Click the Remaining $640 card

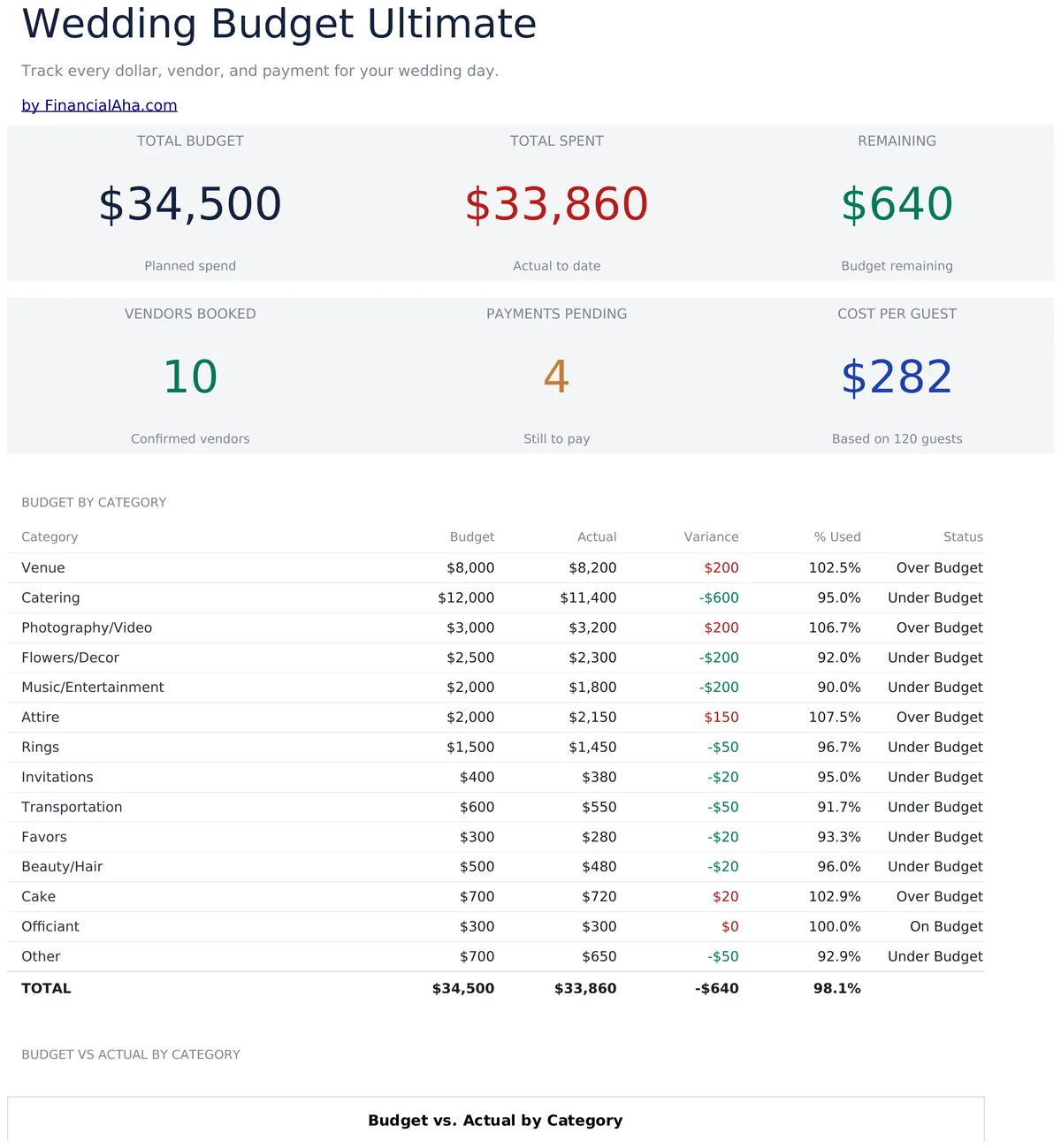point(897,203)
